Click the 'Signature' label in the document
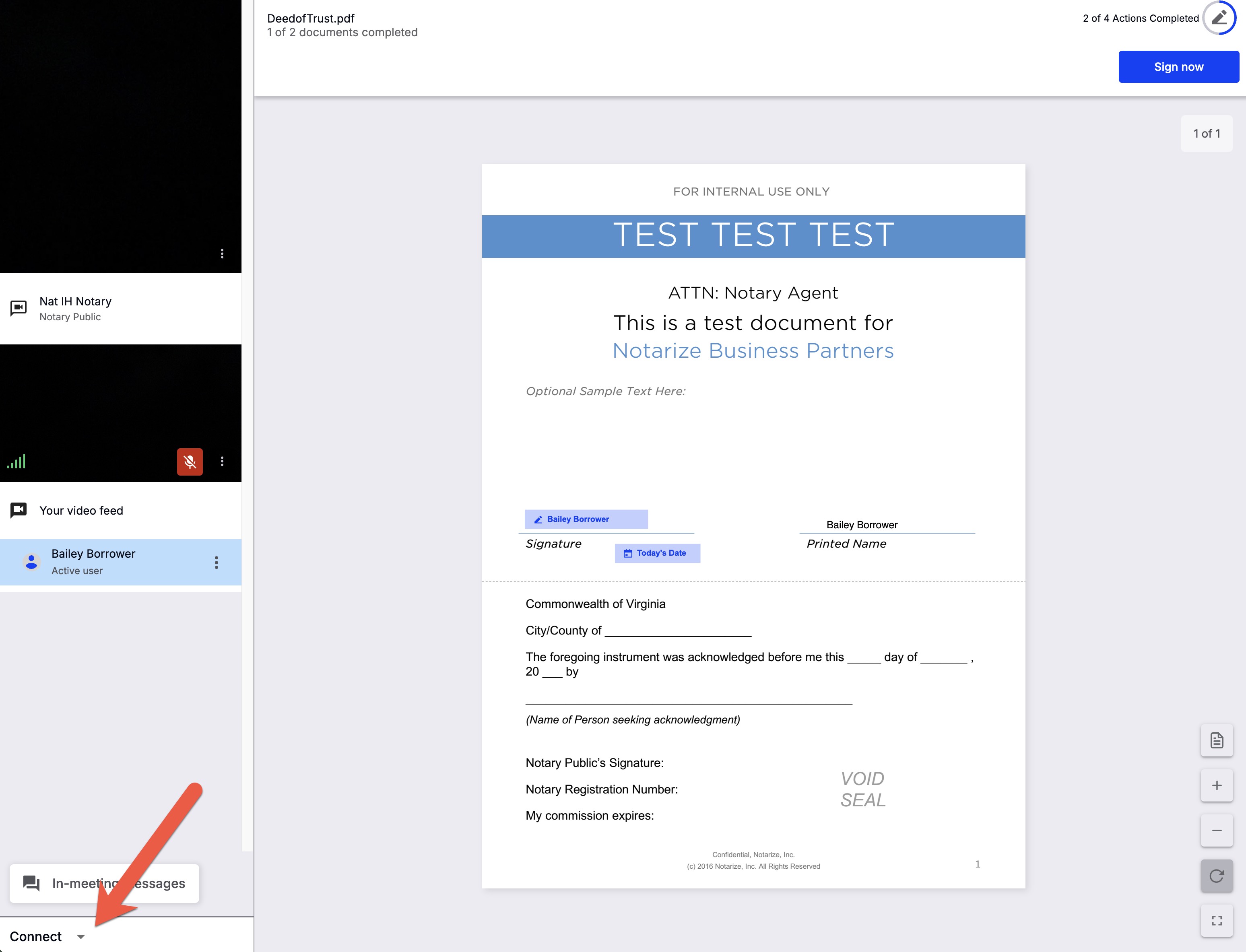This screenshot has width=1246, height=952. (x=553, y=544)
